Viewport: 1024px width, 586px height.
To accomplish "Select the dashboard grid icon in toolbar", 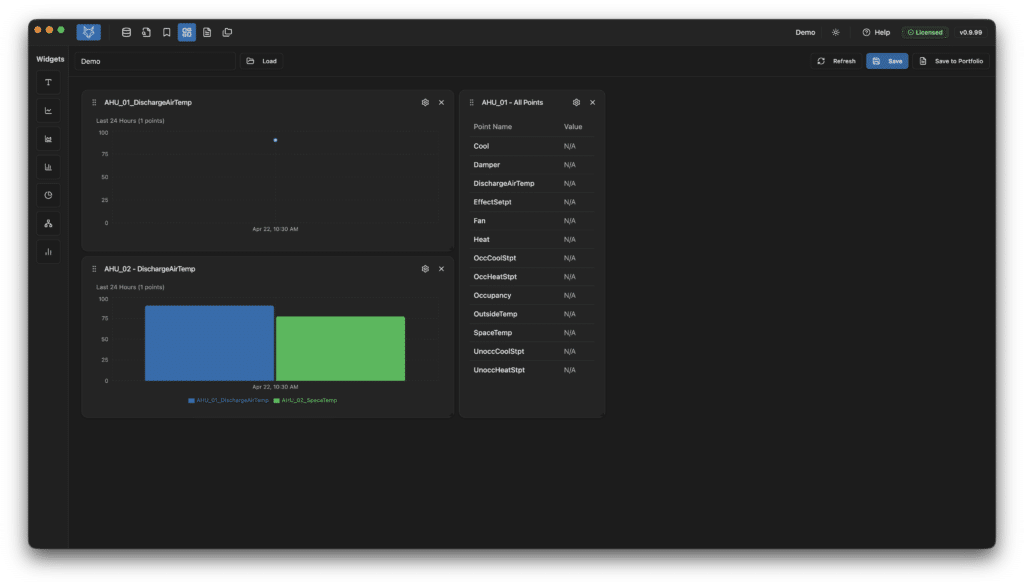I will coord(187,32).
